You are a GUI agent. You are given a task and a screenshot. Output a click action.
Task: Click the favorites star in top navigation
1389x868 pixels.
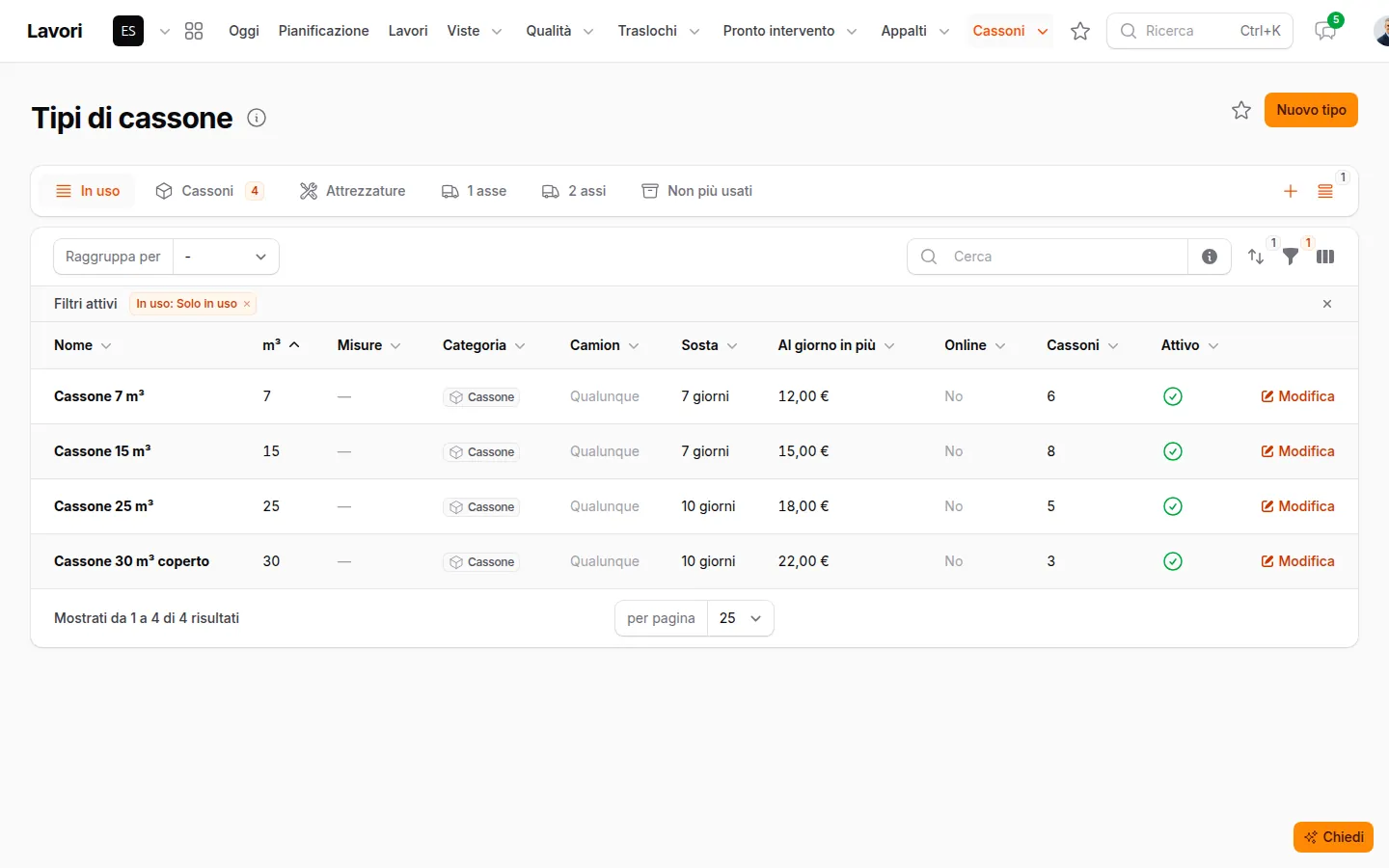[1080, 31]
